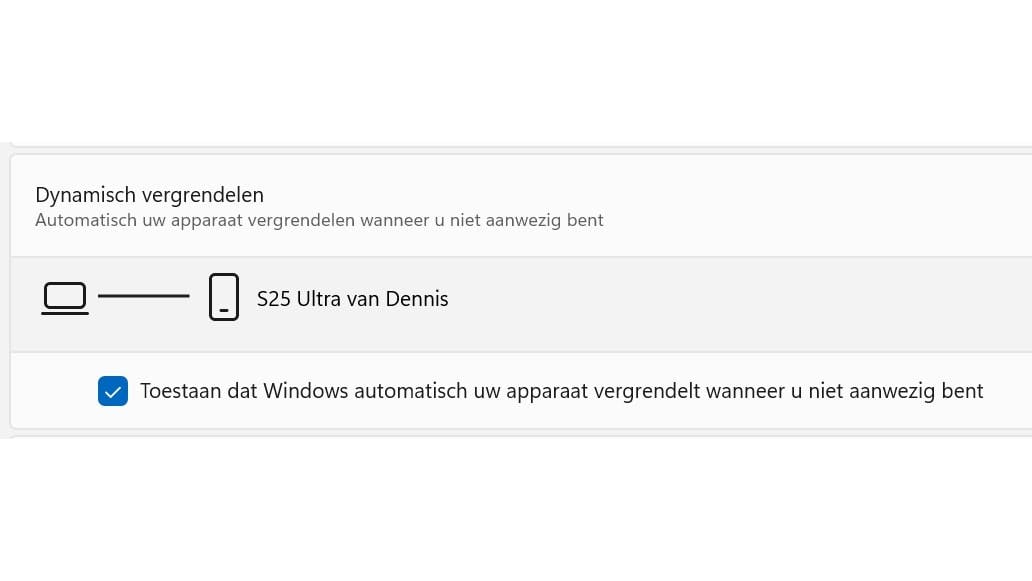Click 'S25 Ultra' in the paired device row
Image resolution: width=1032 pixels, height=581 pixels.
coord(295,298)
